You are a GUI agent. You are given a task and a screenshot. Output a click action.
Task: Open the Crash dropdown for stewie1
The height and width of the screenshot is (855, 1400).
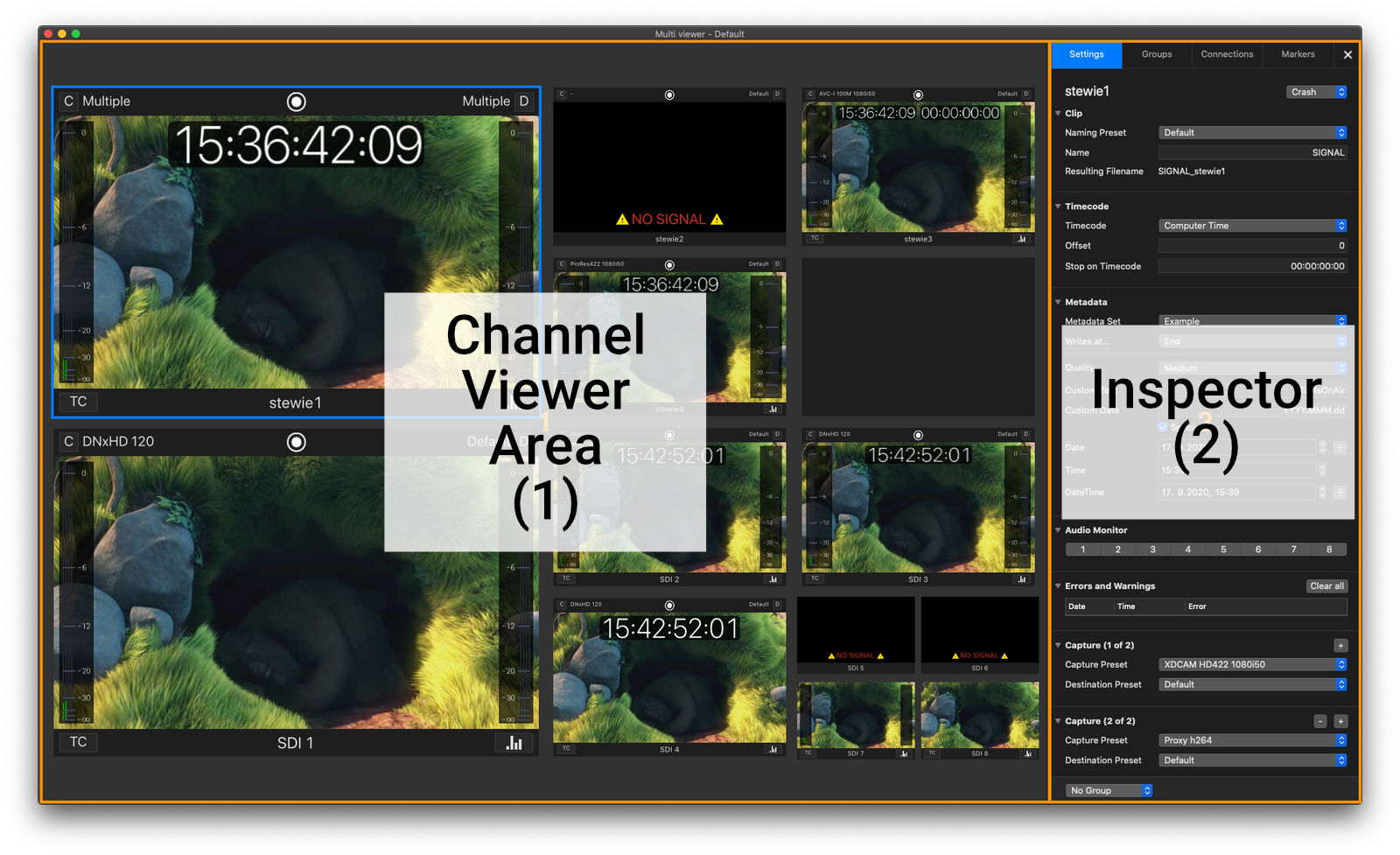tap(1317, 92)
